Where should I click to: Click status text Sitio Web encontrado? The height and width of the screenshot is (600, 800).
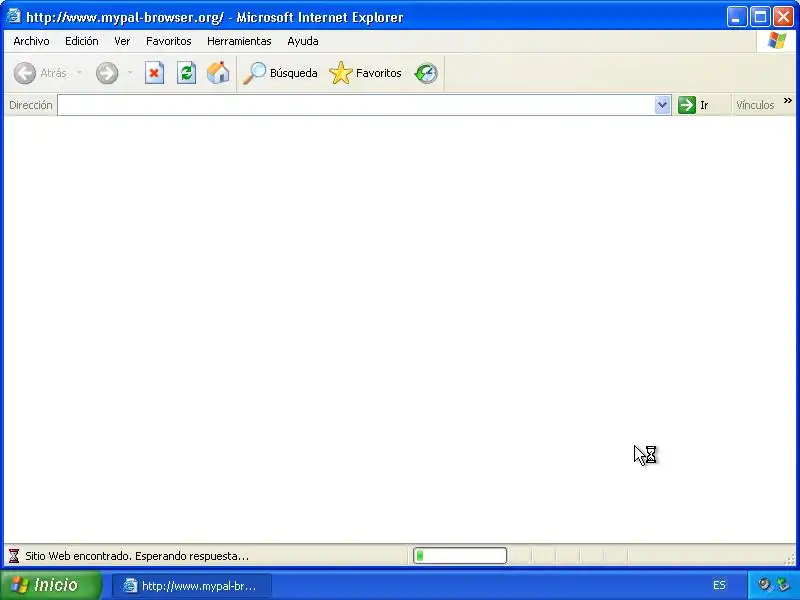[x=137, y=556]
